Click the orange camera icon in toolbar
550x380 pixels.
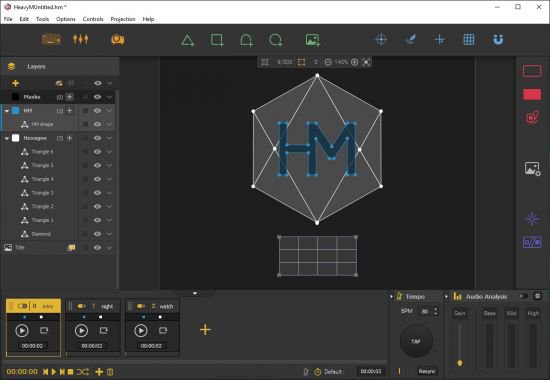tap(118, 40)
